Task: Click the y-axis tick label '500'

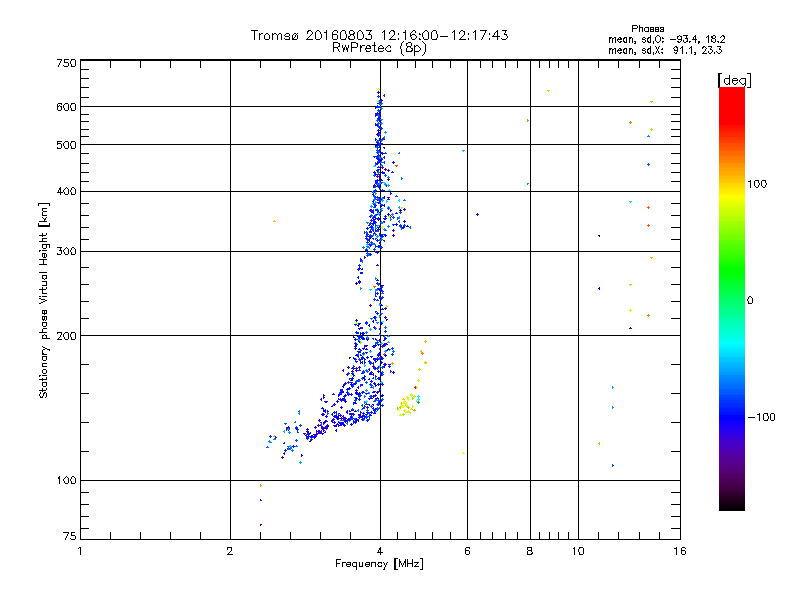Action: (66, 145)
